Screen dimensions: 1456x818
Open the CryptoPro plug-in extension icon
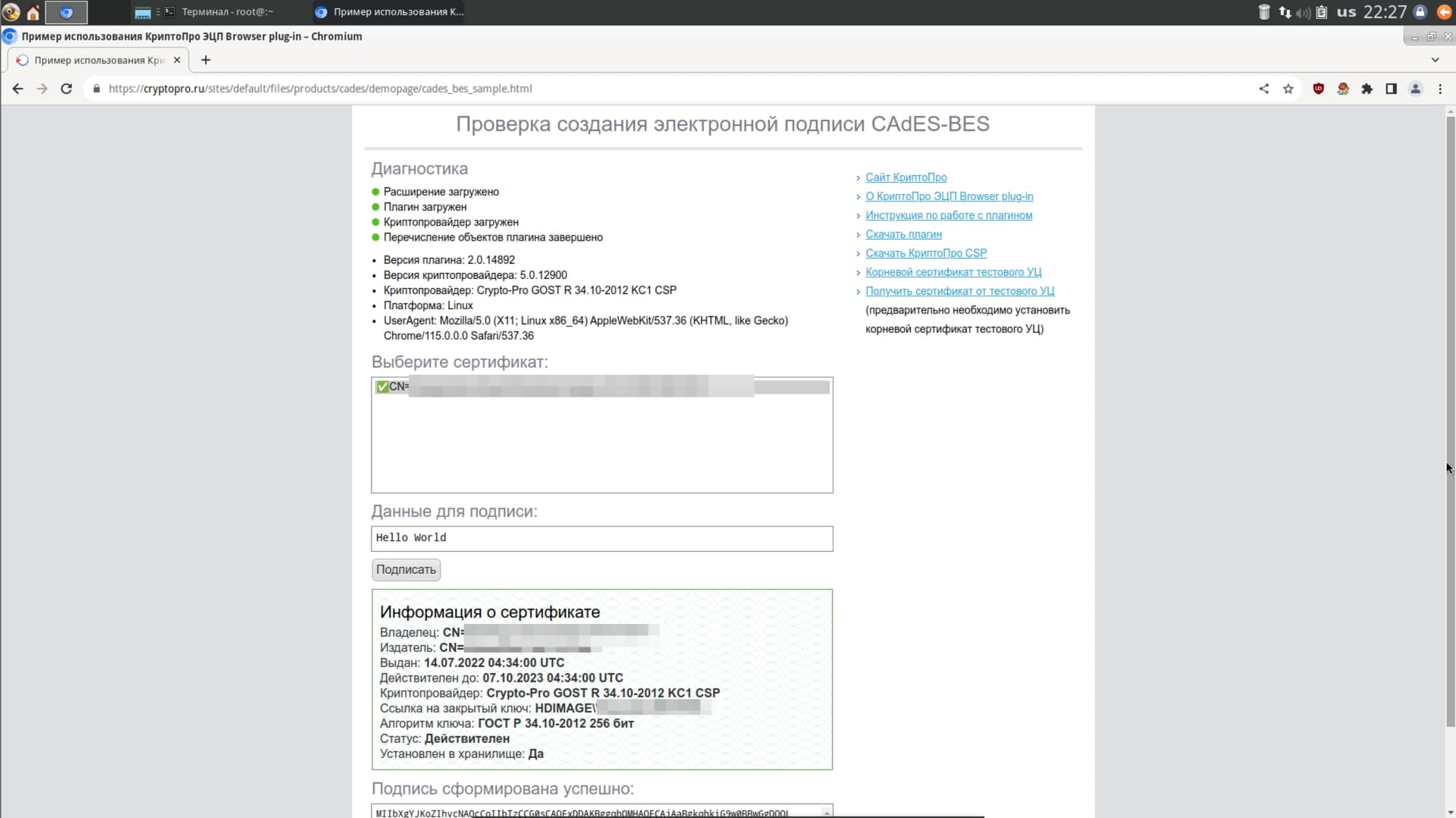(1343, 89)
